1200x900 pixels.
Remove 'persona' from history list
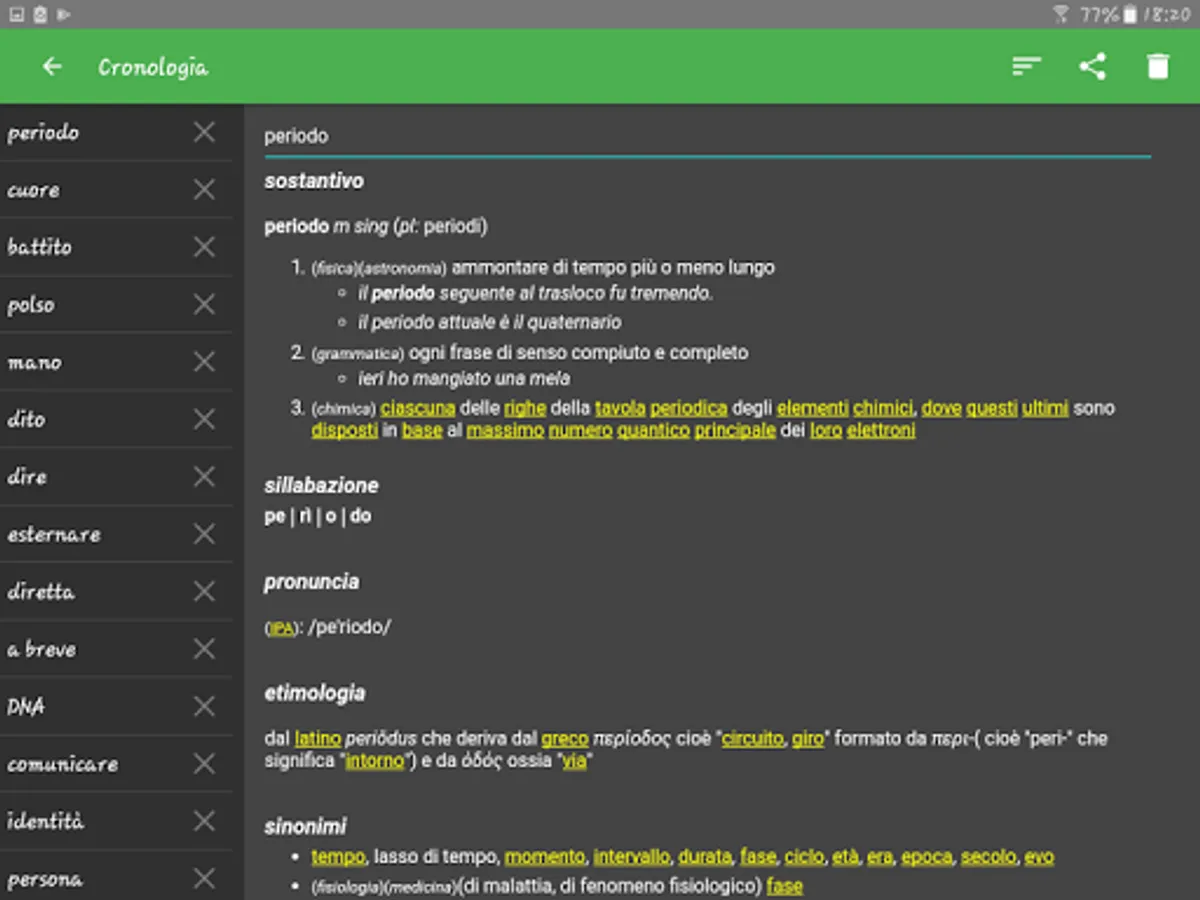(204, 879)
